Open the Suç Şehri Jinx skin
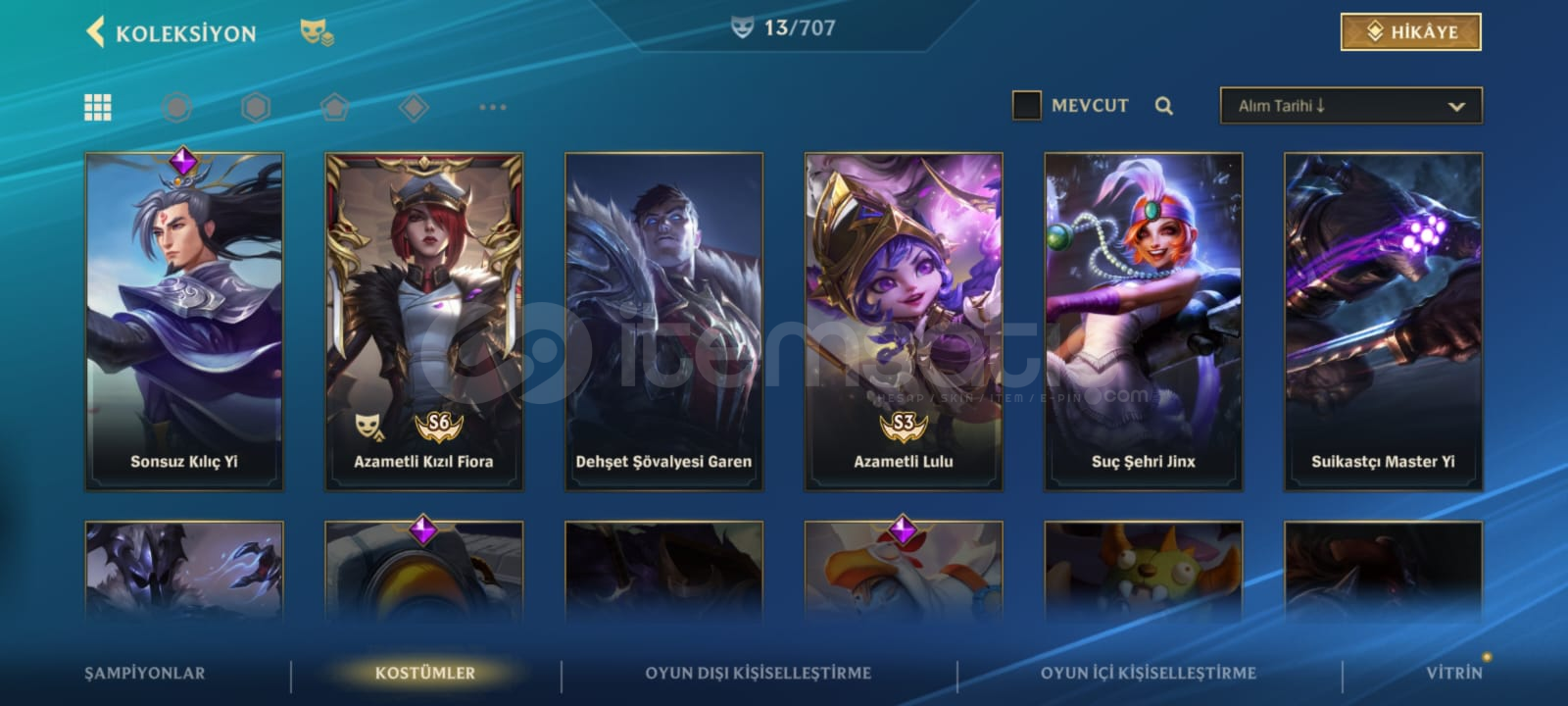The width and height of the screenshot is (1568, 706). click(x=1143, y=321)
